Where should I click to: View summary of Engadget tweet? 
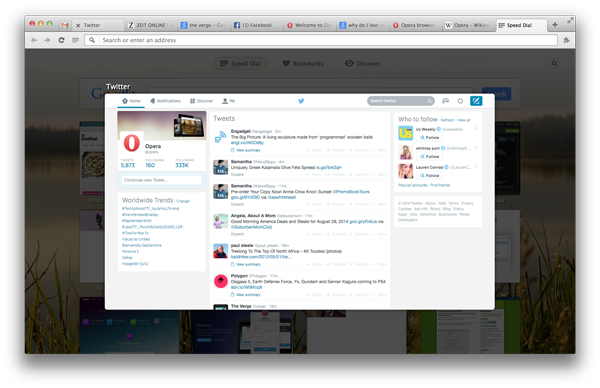tap(246, 150)
